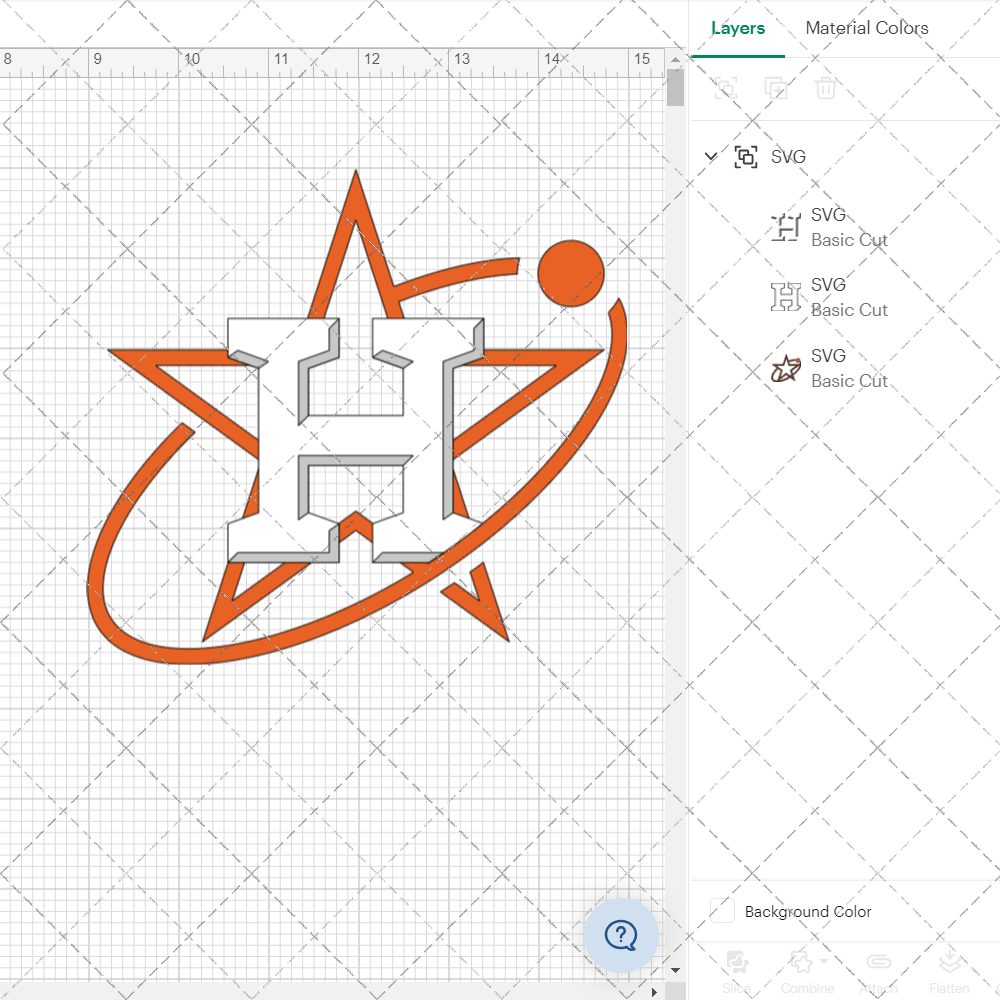Switch to the Layers tab
The image size is (1000, 1000).
click(738, 28)
